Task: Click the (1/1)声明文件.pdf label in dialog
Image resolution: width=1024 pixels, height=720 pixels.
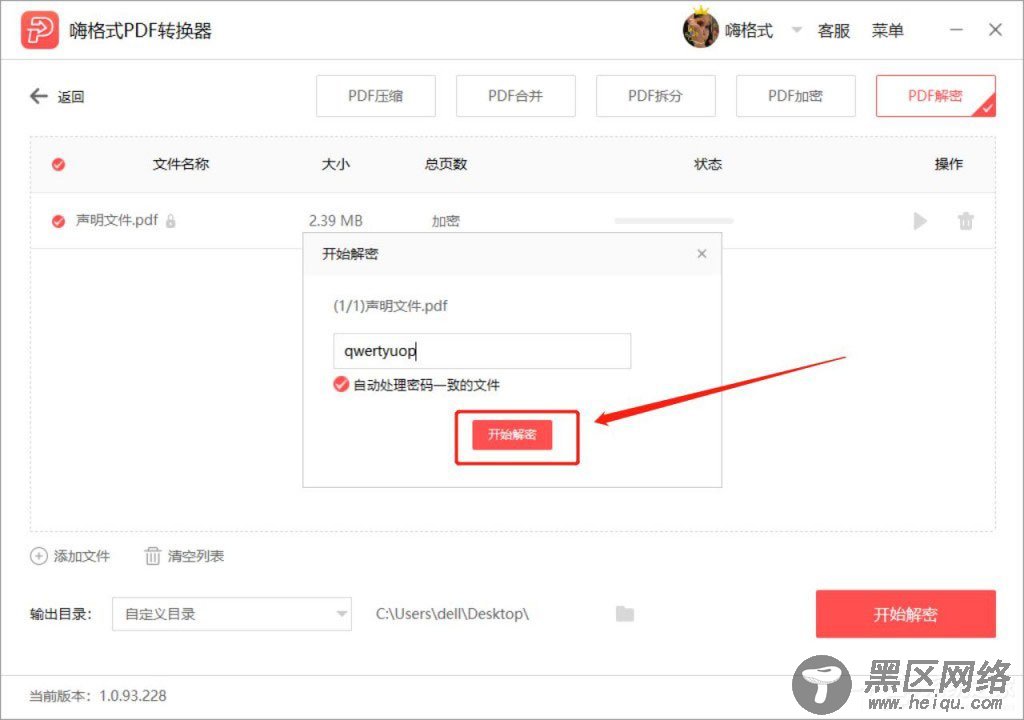Action: coord(391,306)
